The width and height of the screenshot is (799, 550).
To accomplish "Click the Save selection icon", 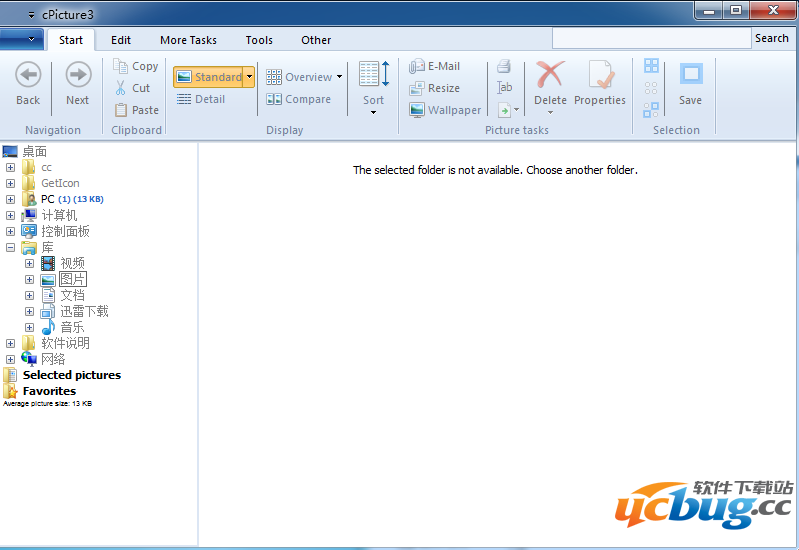I will [x=690, y=75].
